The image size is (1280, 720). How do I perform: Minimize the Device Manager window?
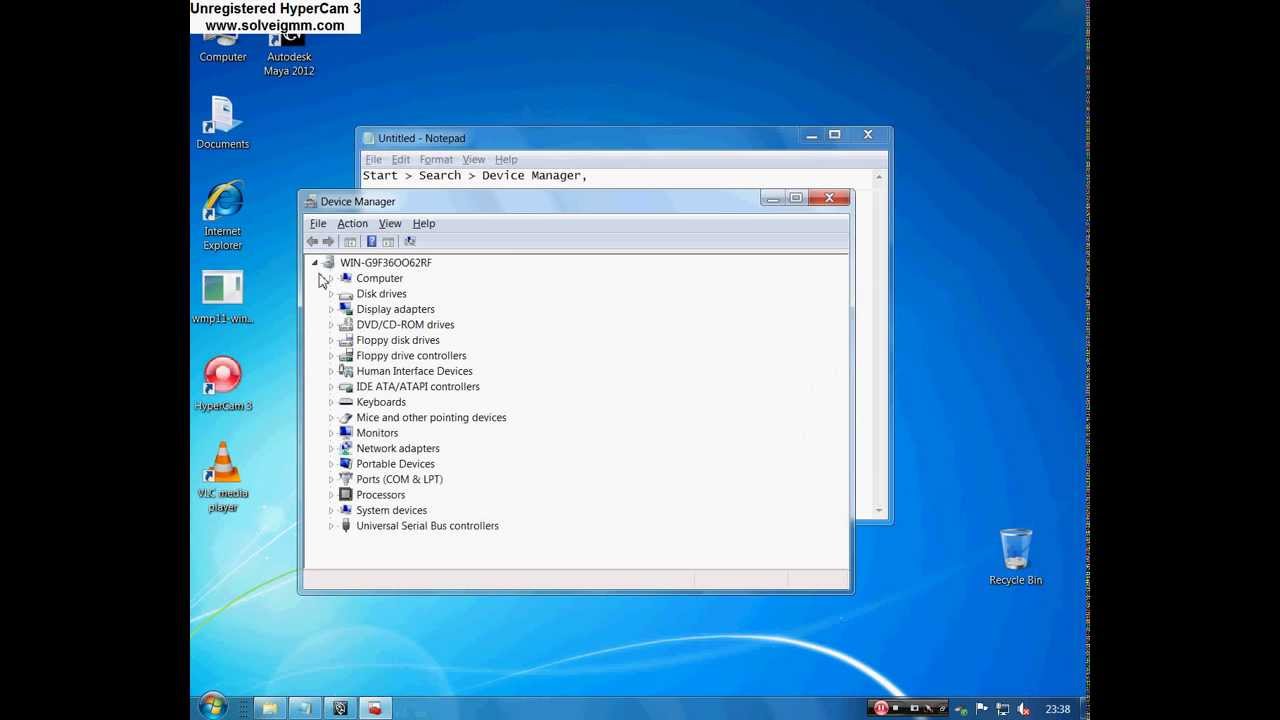click(771, 198)
